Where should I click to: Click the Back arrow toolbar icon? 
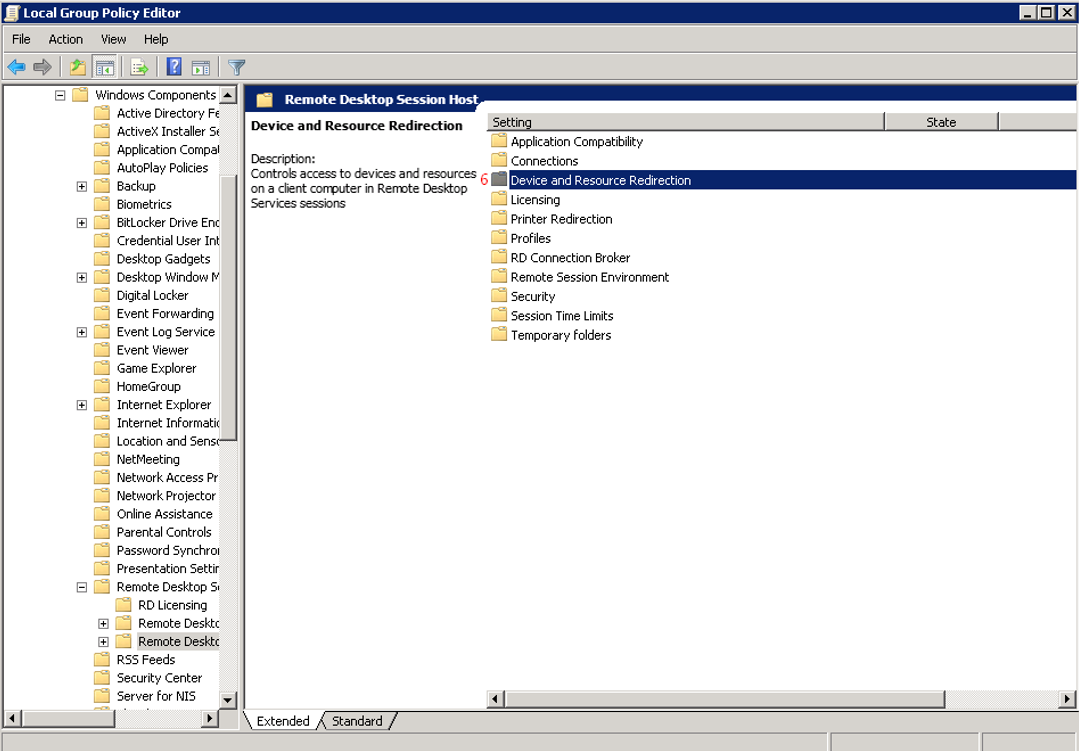[16, 67]
